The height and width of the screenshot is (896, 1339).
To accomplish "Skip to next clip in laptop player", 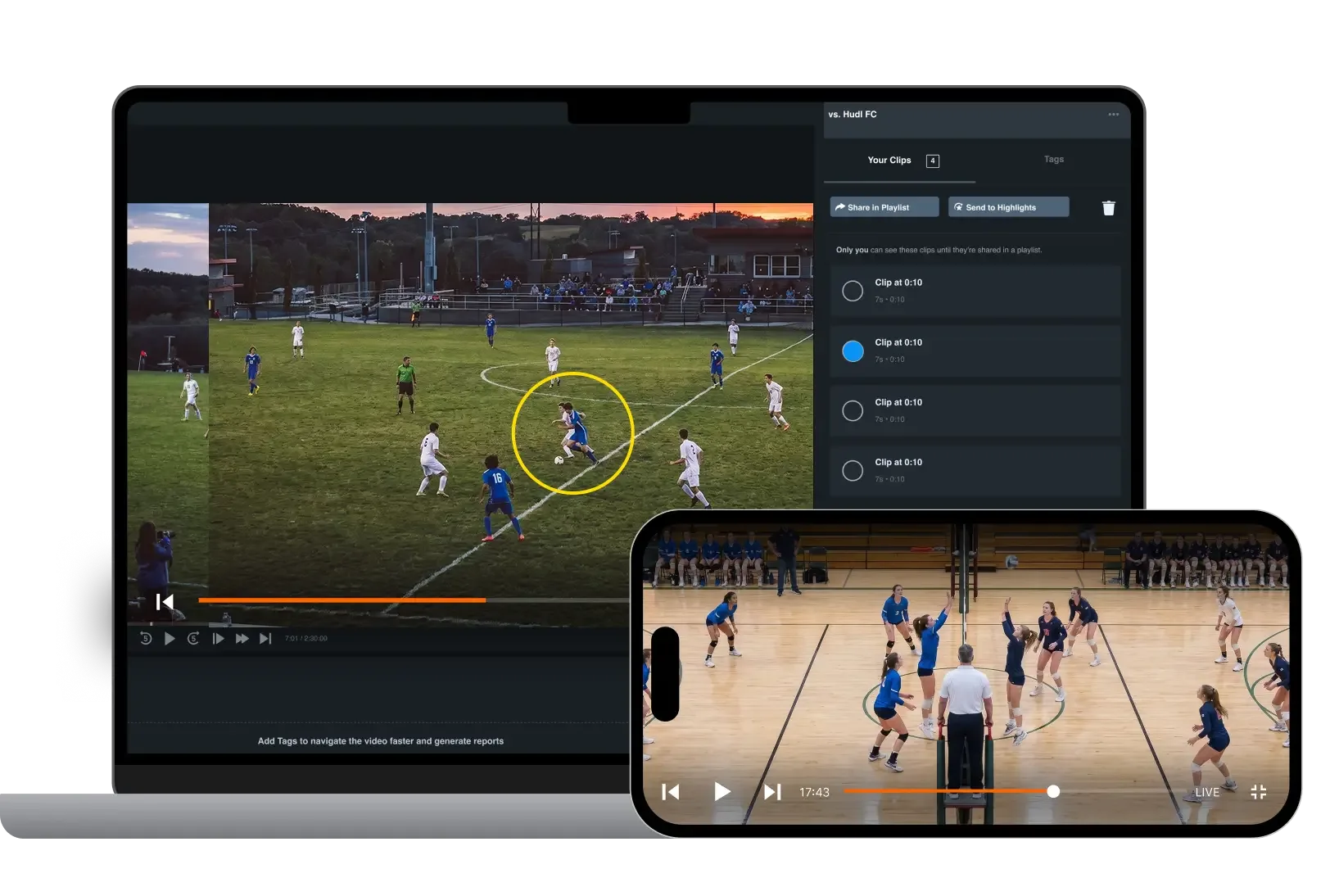I will (265, 638).
